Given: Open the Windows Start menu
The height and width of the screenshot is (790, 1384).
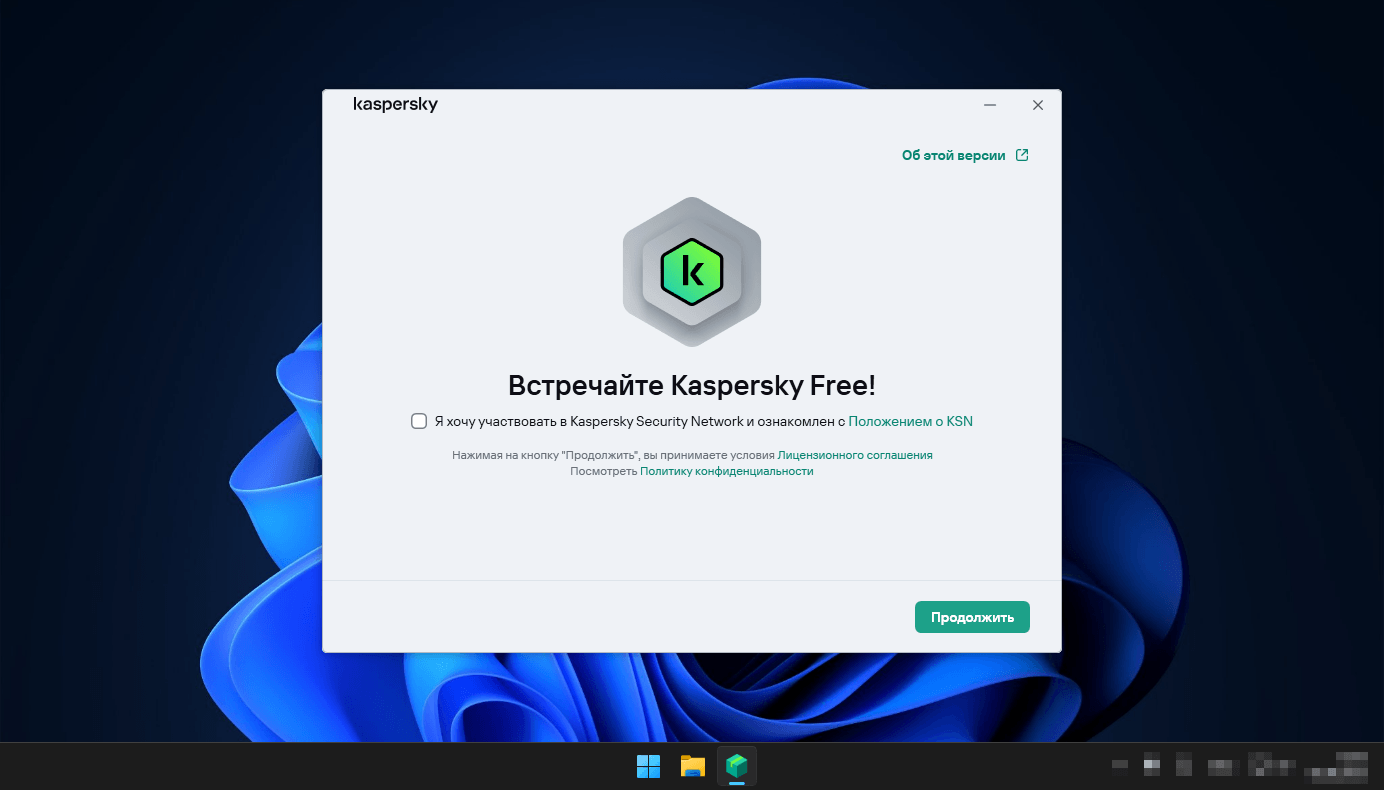Looking at the screenshot, I should 649,766.
